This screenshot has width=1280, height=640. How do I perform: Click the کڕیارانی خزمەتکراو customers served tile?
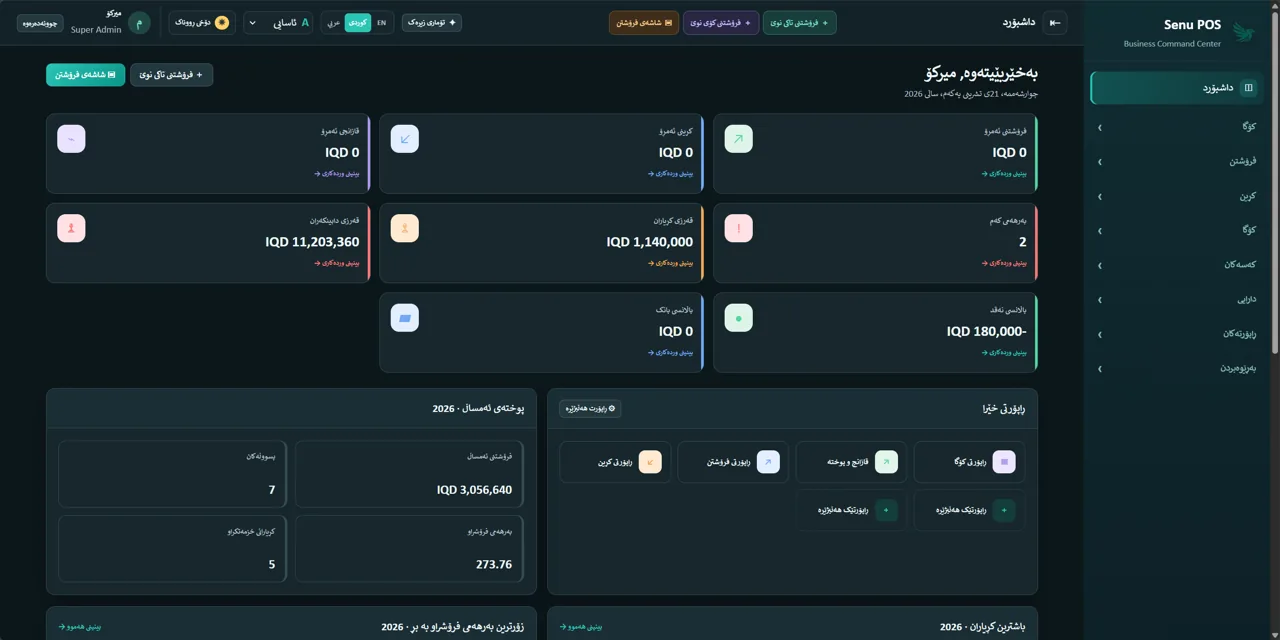(x=172, y=548)
